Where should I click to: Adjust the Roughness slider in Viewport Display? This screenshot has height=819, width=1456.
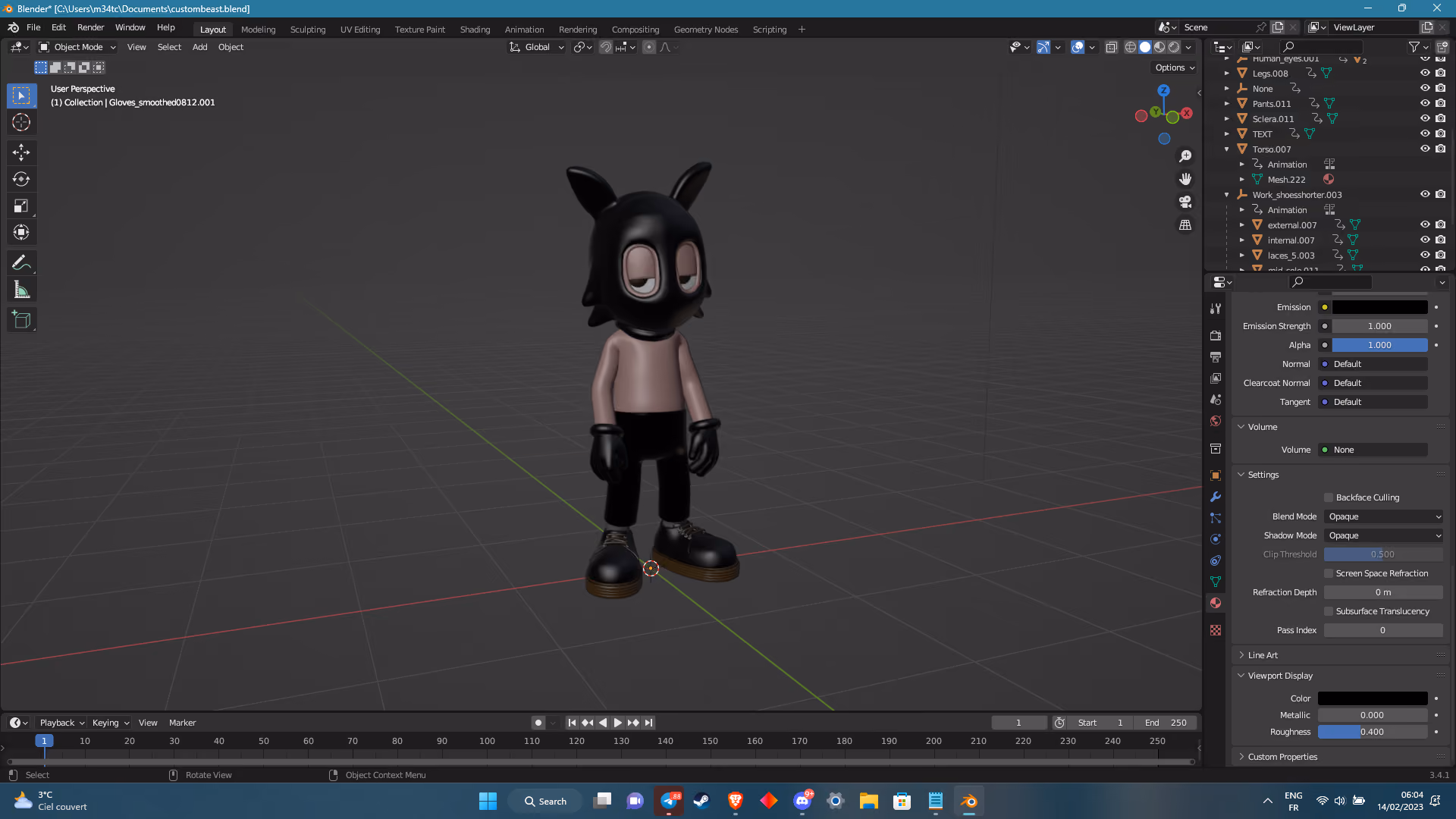click(x=1373, y=732)
